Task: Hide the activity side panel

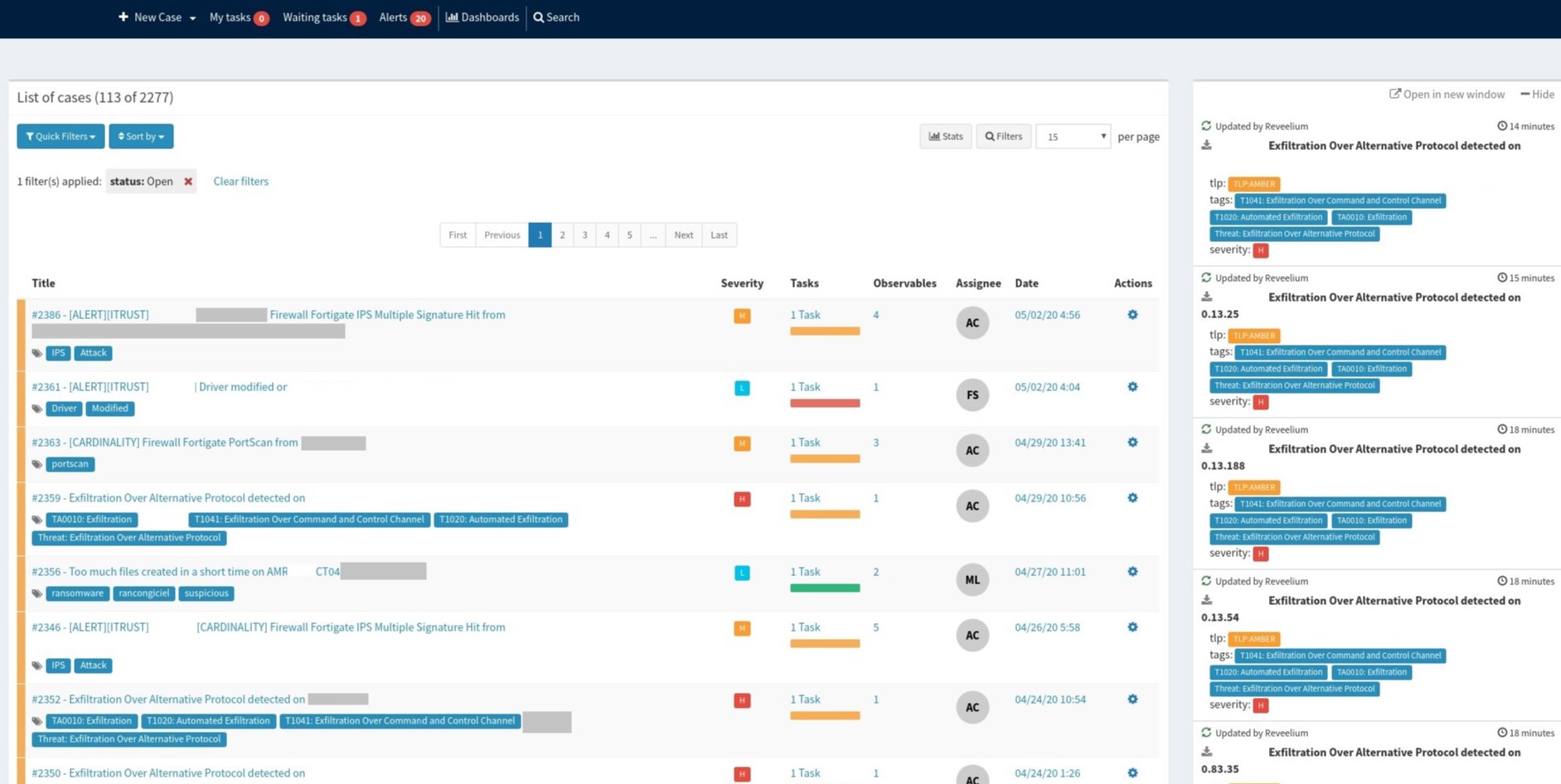Action: point(1537,94)
